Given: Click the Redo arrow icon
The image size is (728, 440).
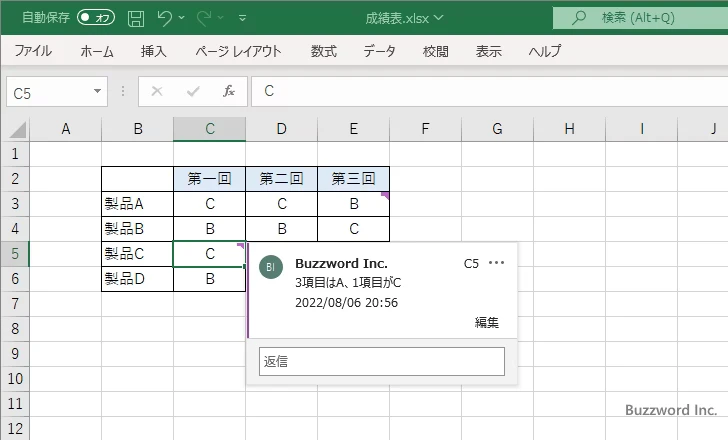Looking at the screenshot, I should (204, 18).
